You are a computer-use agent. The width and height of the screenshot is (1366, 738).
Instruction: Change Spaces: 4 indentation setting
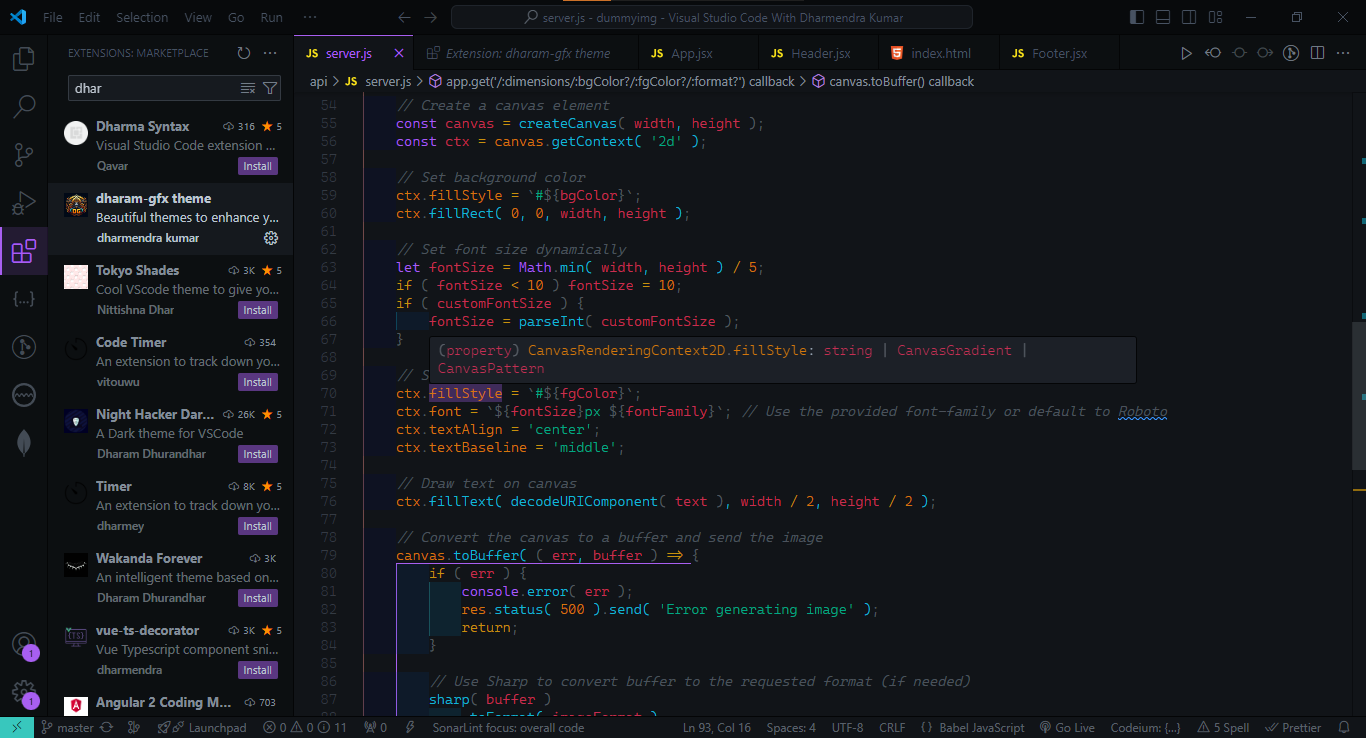[x=791, y=728]
